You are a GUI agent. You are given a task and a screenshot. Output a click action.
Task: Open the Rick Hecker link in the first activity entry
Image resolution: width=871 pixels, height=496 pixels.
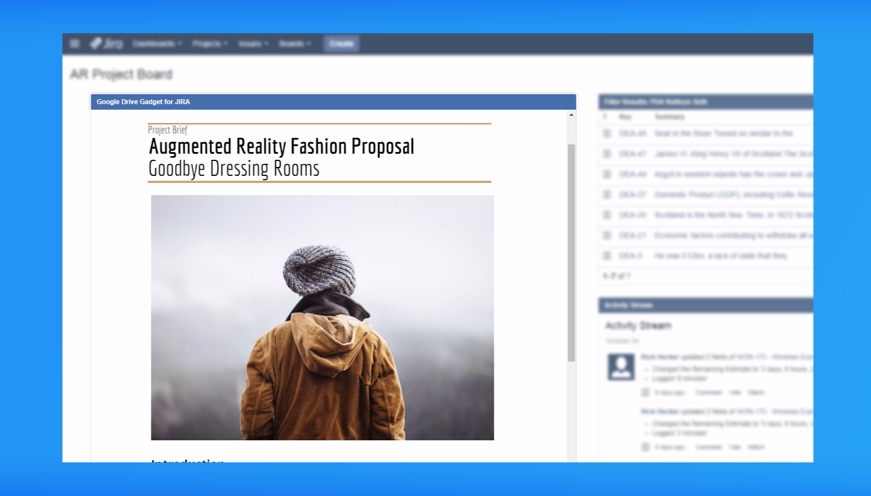pyautogui.click(x=659, y=357)
